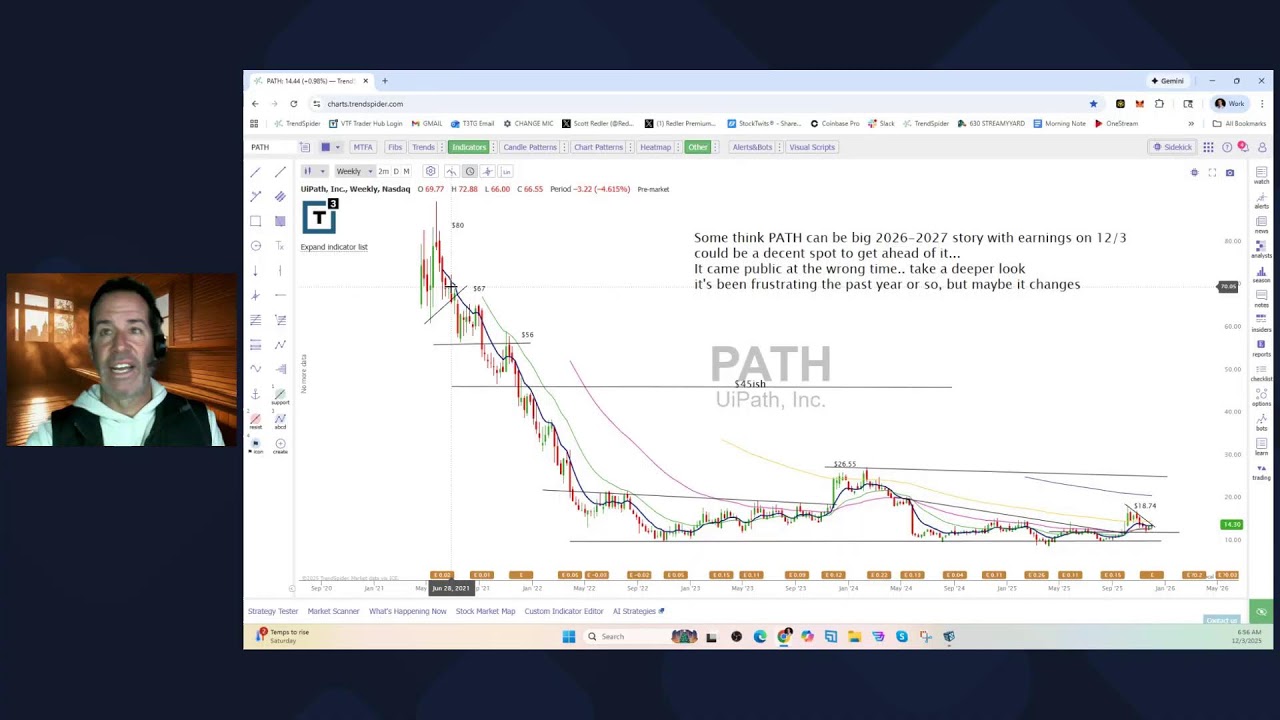
Task: Open the Market Scanner tab
Action: click(333, 611)
